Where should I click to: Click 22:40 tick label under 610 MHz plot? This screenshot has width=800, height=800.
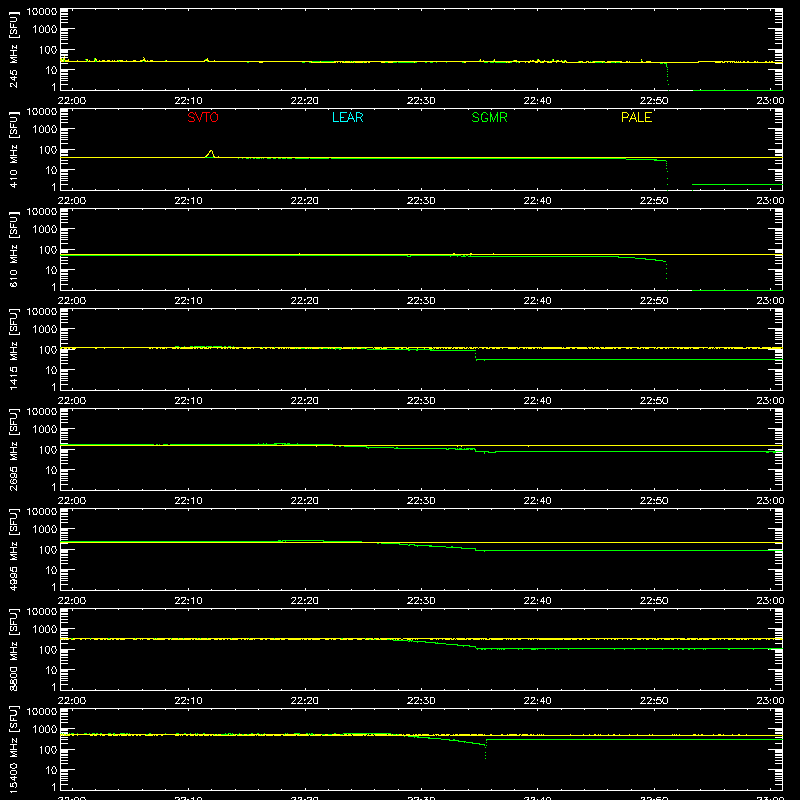537,301
